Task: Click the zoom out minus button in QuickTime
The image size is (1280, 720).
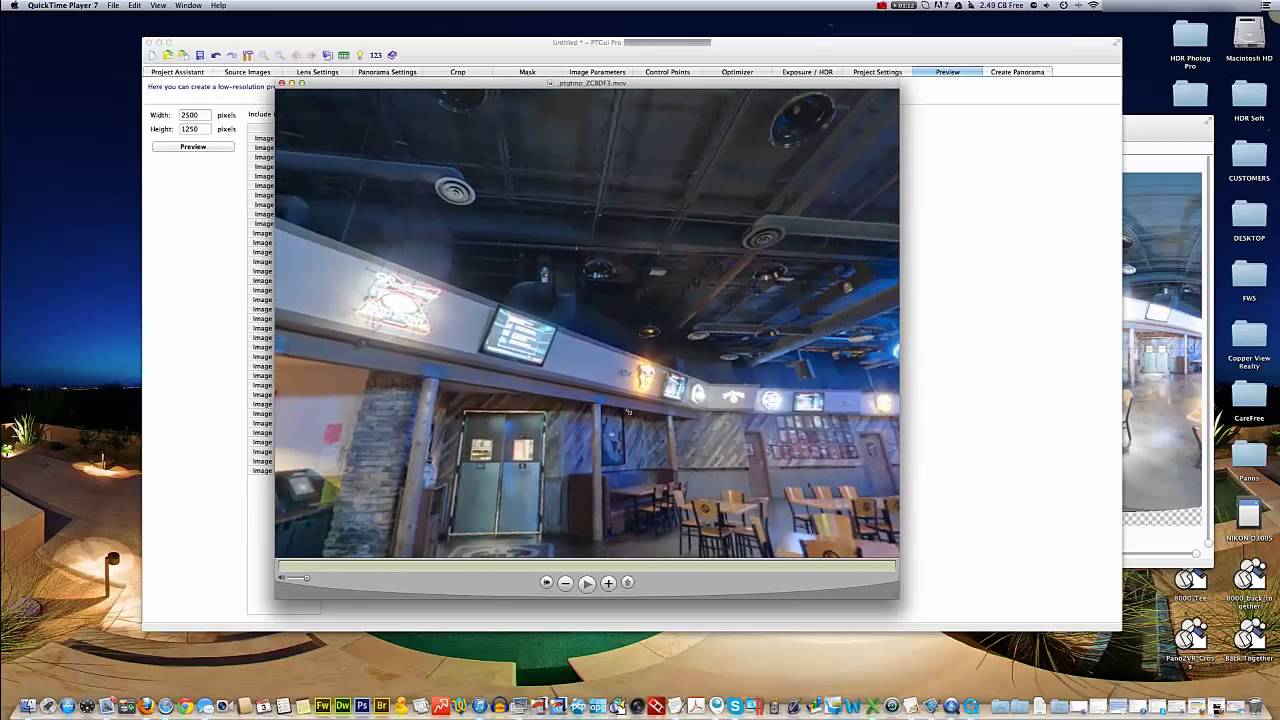Action: tap(565, 583)
